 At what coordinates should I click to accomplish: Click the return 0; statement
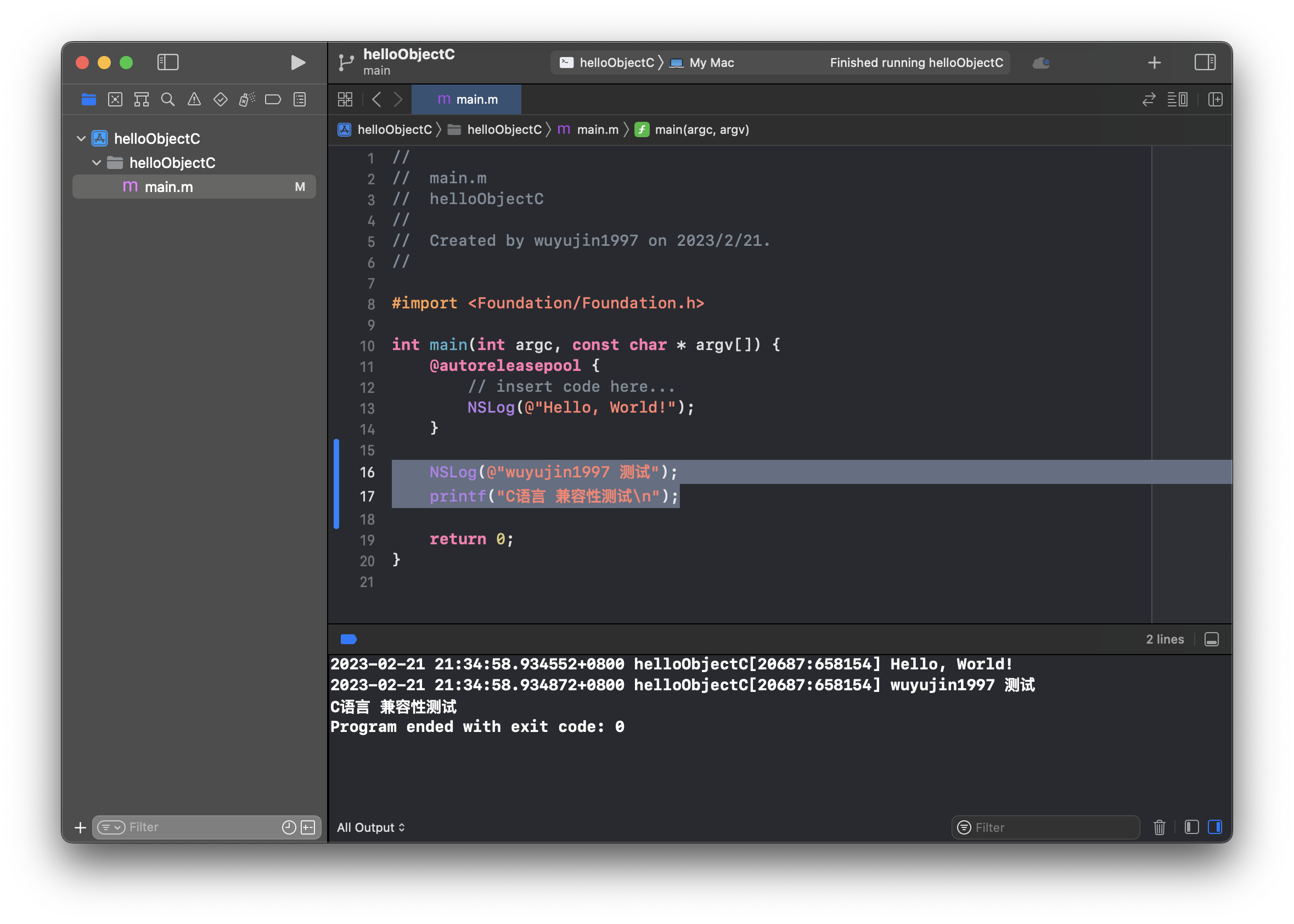tap(471, 539)
